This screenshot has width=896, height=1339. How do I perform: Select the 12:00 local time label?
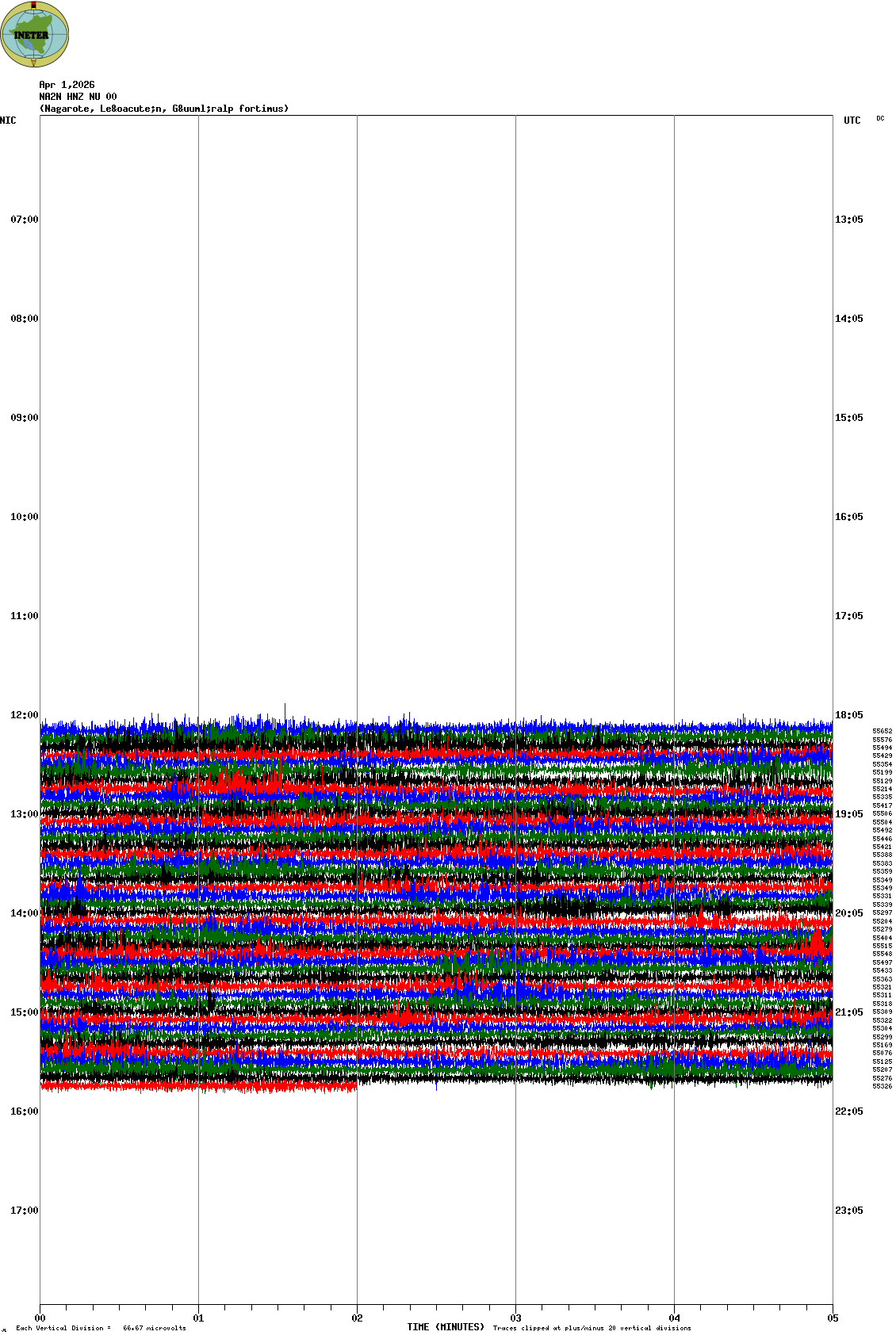[24, 715]
